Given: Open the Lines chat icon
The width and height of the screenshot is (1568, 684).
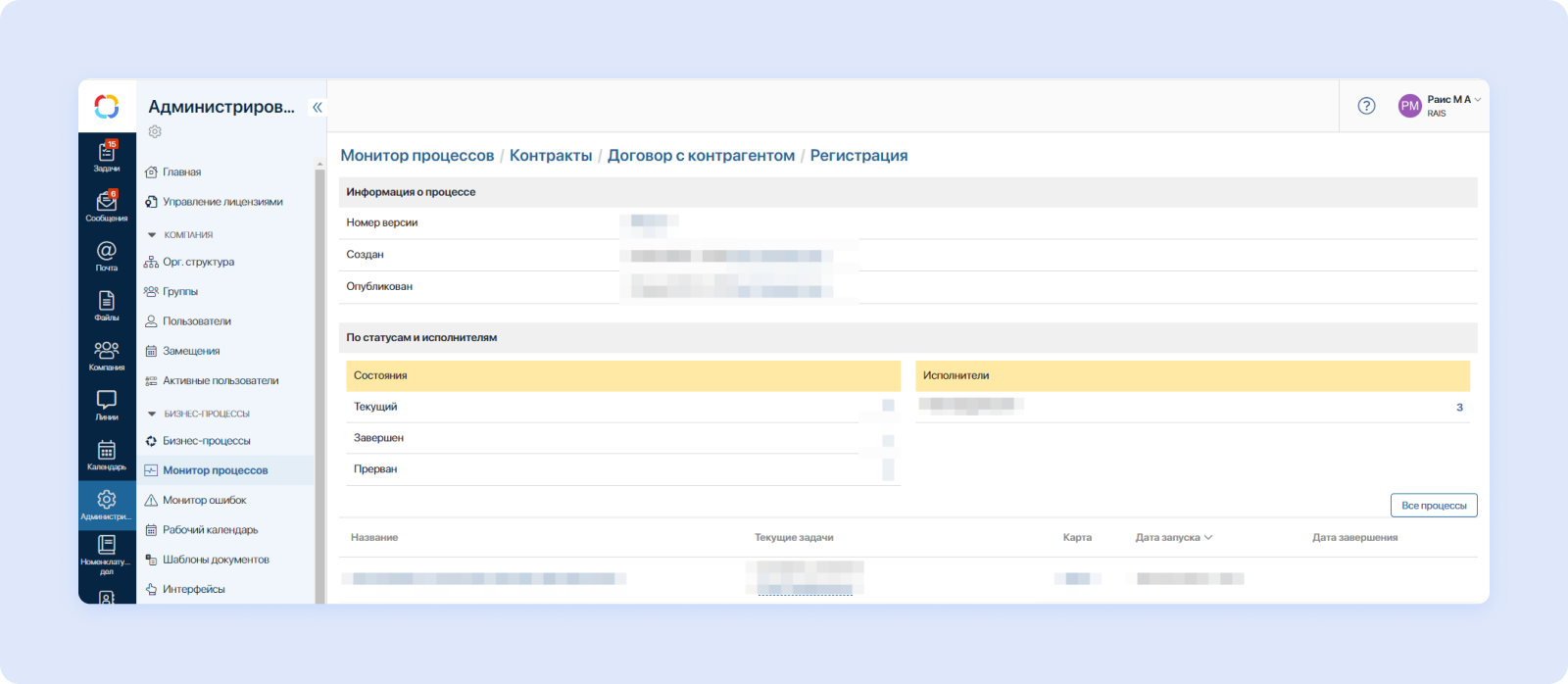Looking at the screenshot, I should (x=107, y=403).
